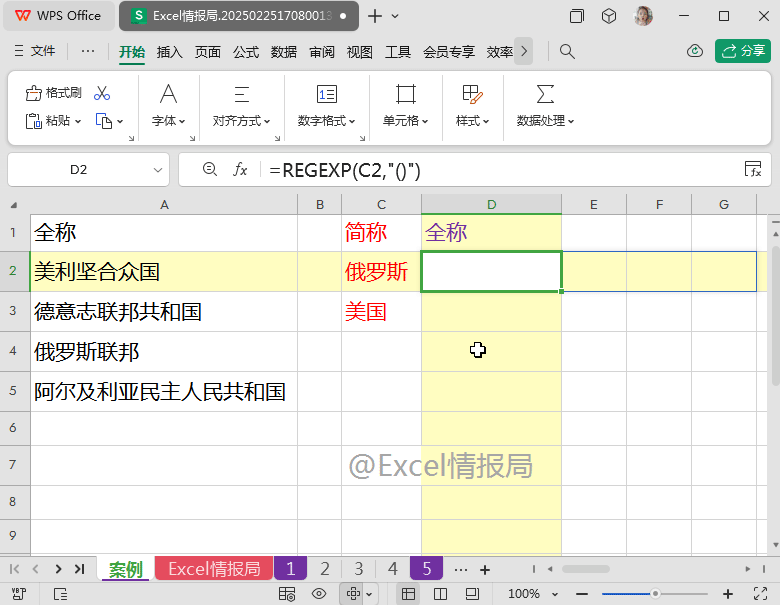
Task: Click the cloud sync icon near Share
Action: click(695, 51)
